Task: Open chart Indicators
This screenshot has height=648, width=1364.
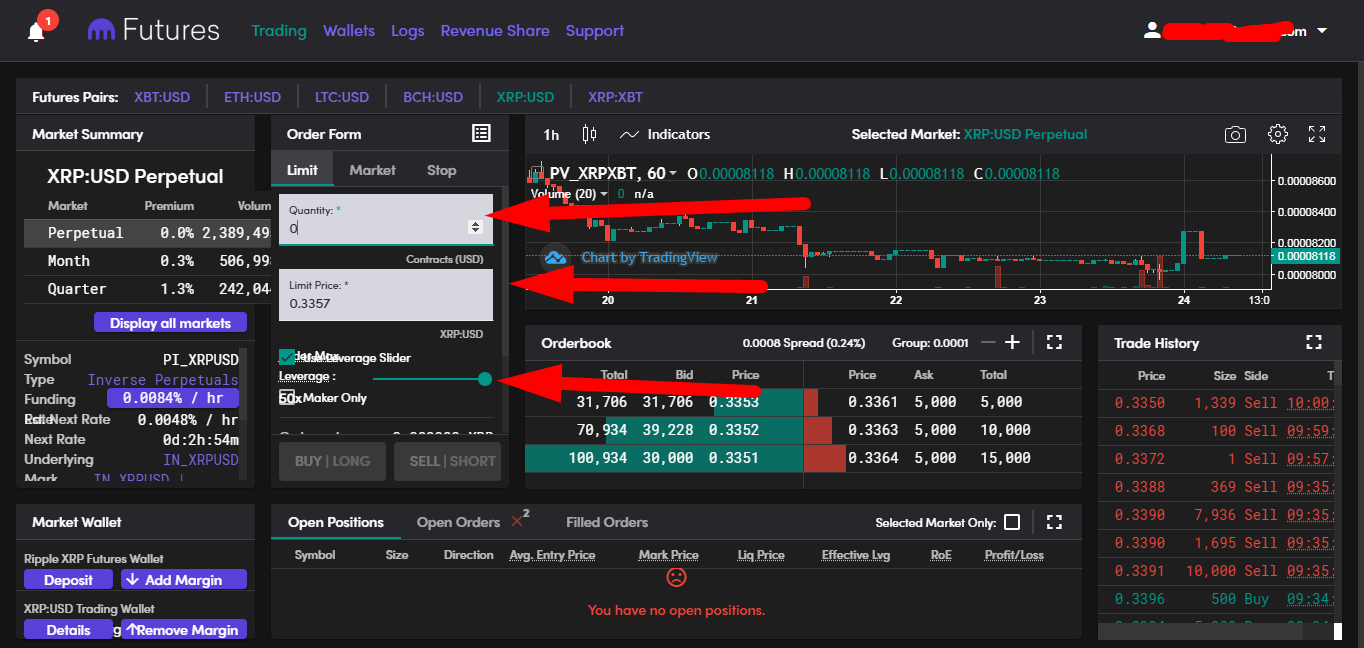Action: pyautogui.click(x=665, y=134)
